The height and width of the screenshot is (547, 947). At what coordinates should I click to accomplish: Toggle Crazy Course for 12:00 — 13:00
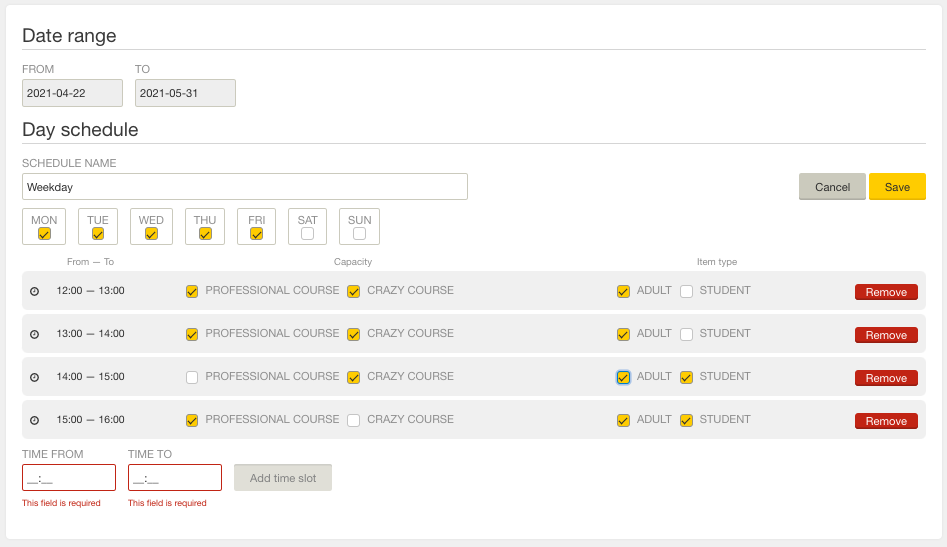point(354,292)
